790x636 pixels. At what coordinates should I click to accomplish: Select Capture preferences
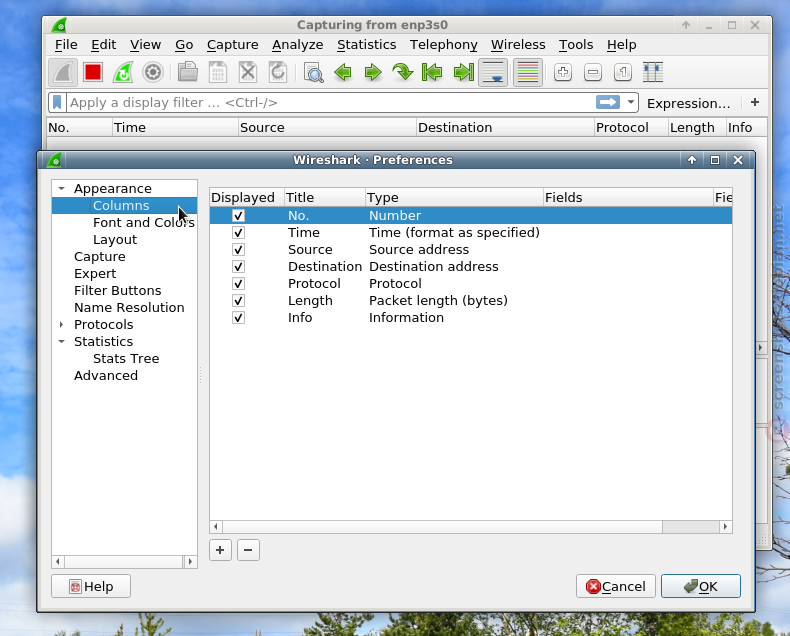point(100,257)
